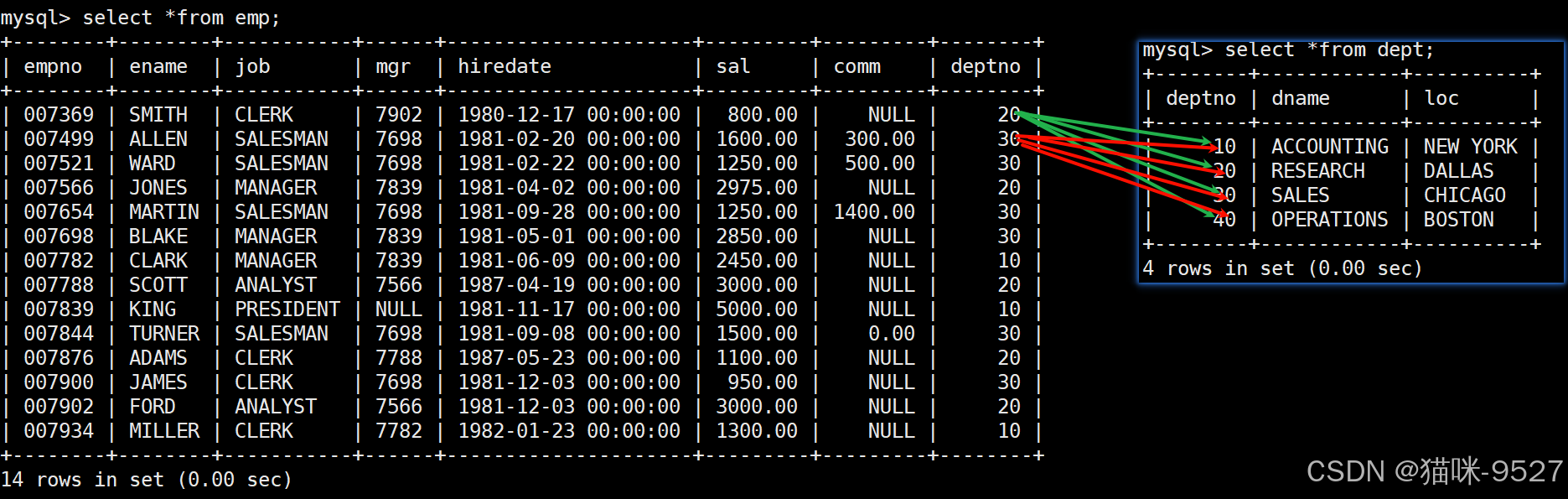Click the 'select *from dept;' command text
1568x499 pixels.
click(1330, 50)
